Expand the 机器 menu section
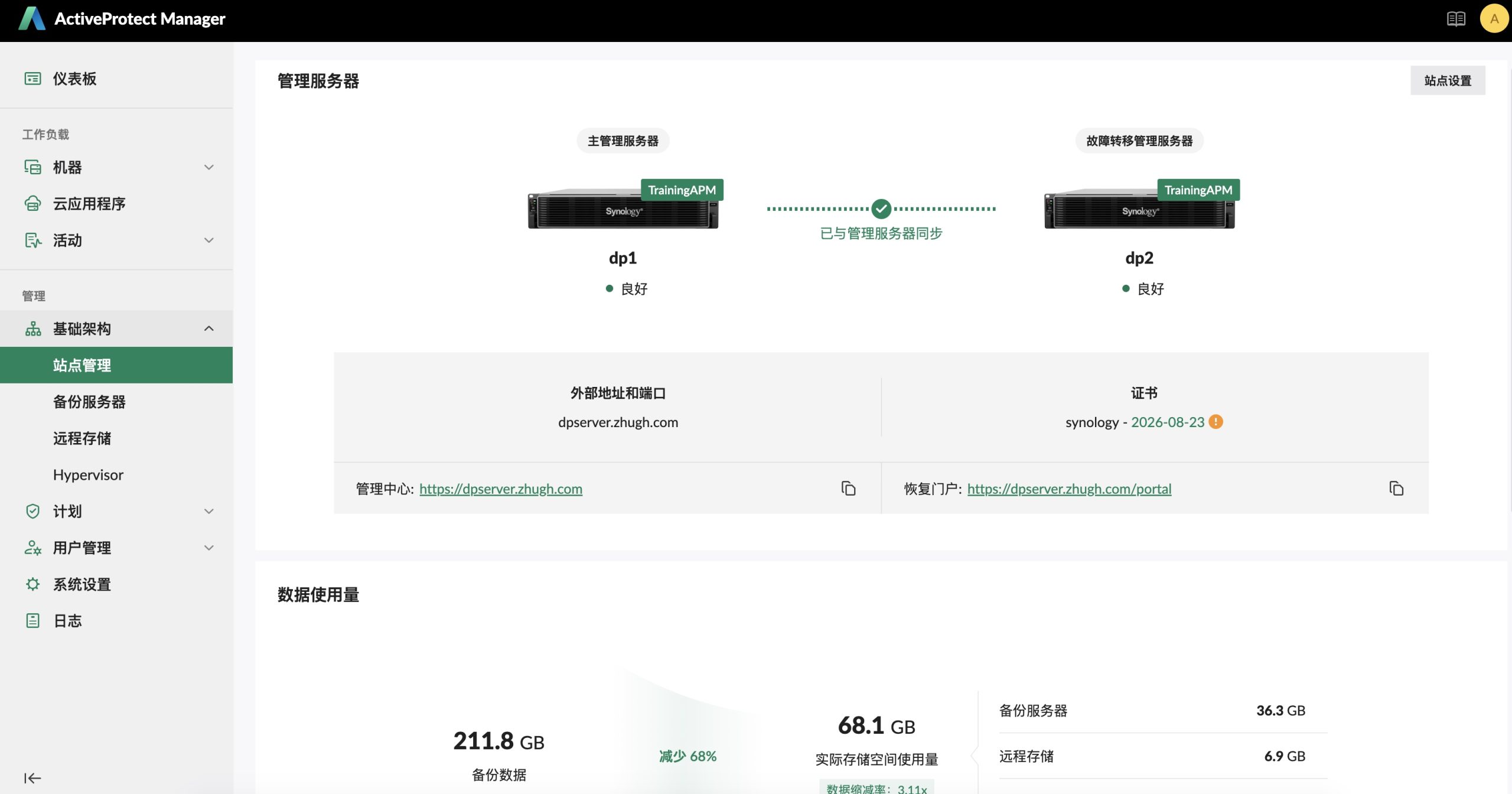Screen dimensions: 1512x794 coord(208,167)
